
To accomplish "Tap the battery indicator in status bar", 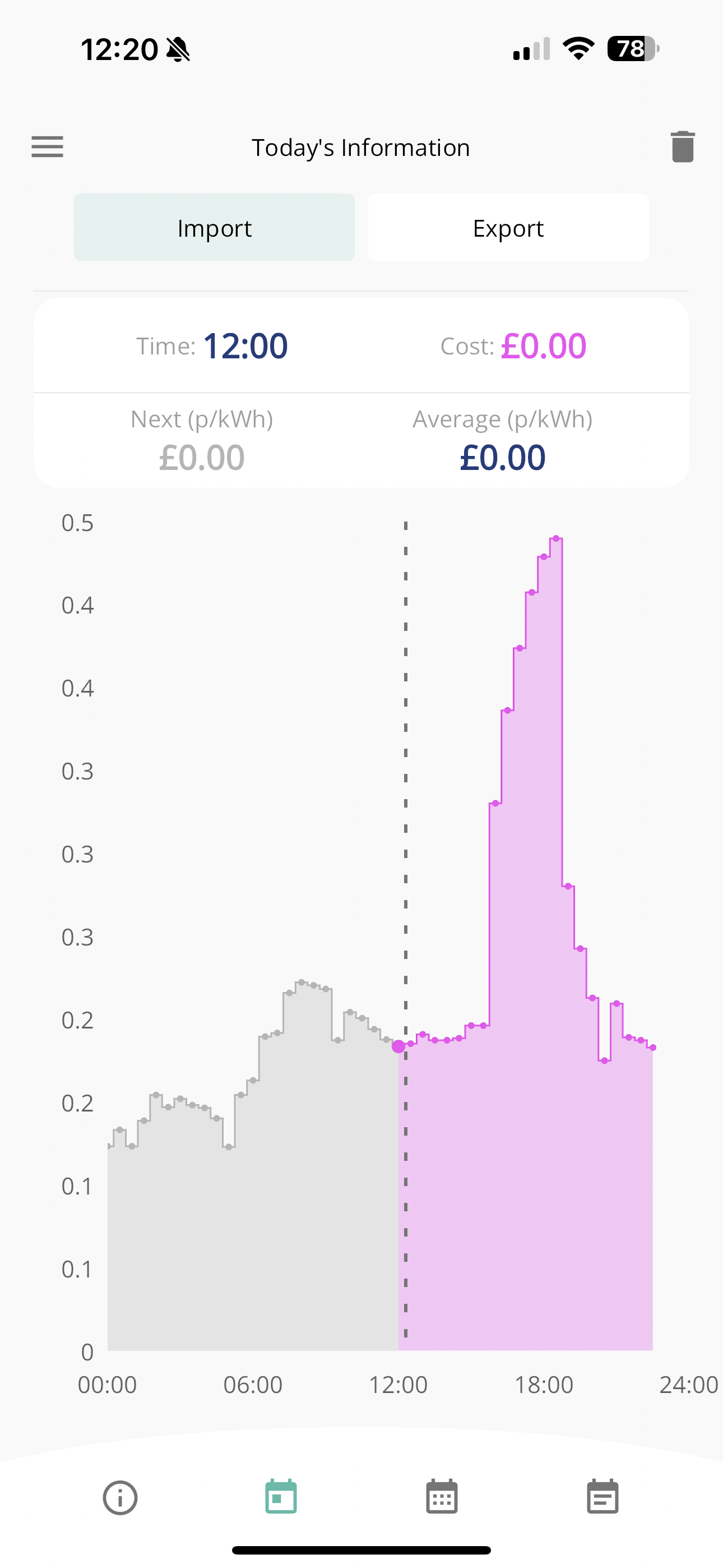I will [633, 49].
